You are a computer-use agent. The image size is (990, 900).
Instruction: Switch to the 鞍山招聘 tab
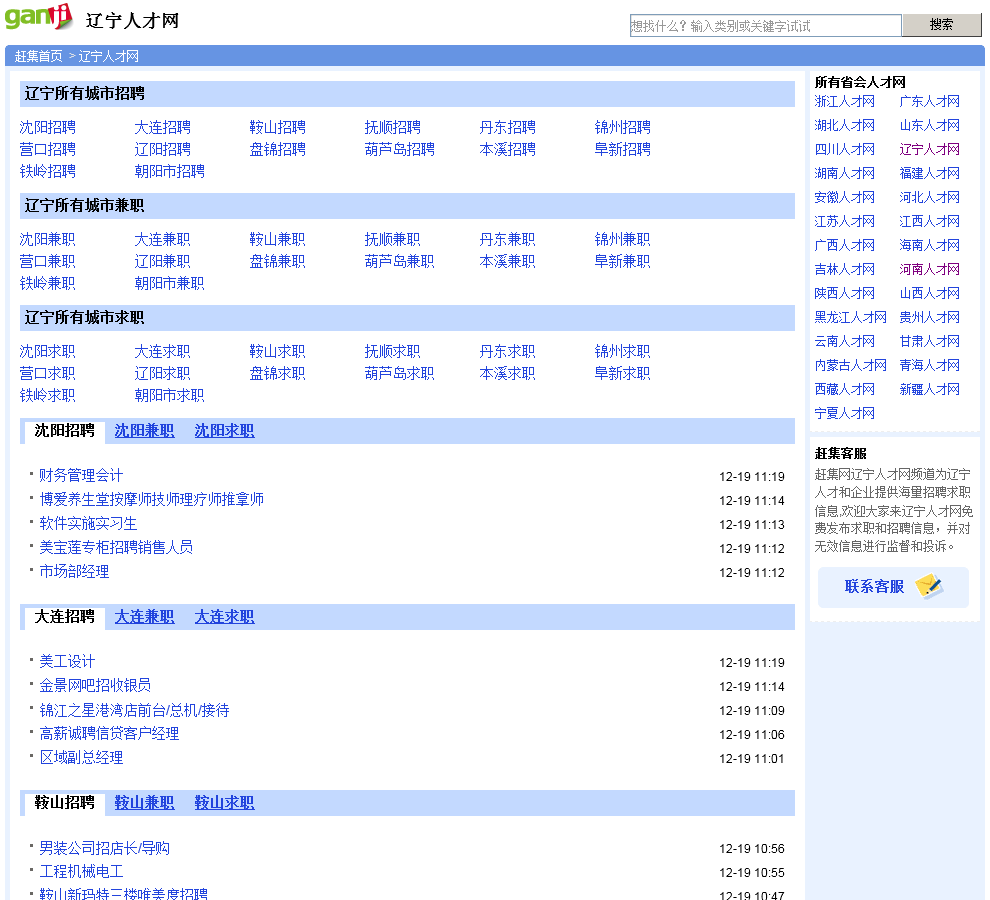[x=64, y=803]
